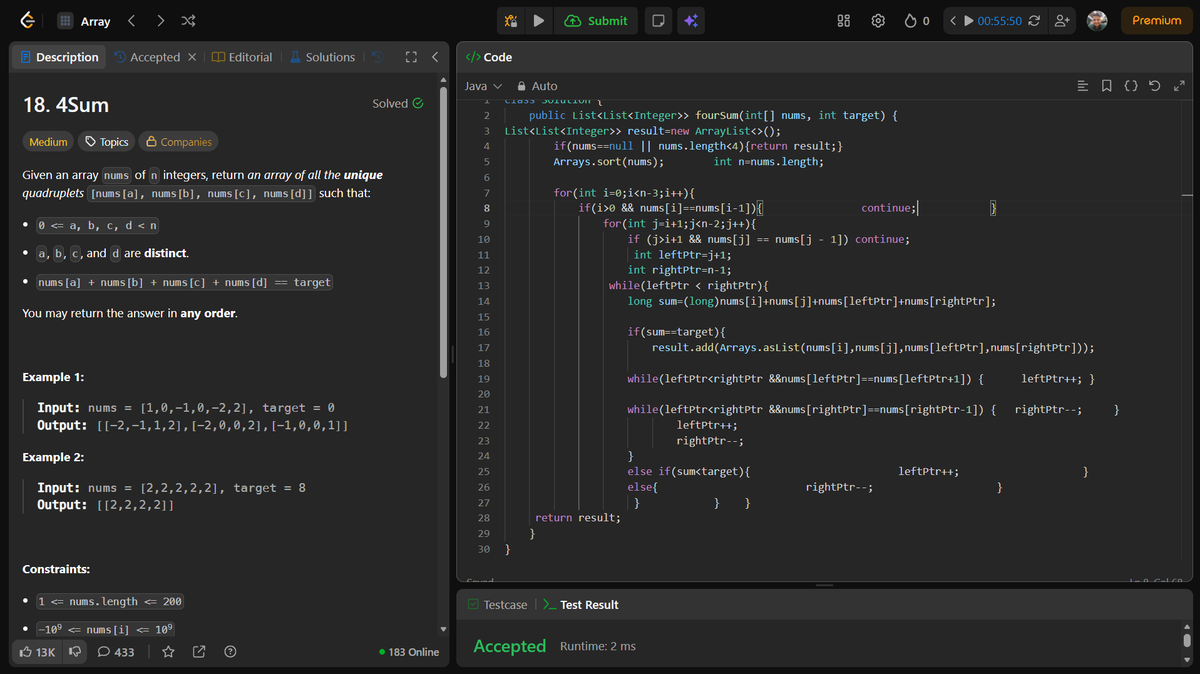1200x674 pixels.
Task: Downvote the problem
Action: point(75,652)
